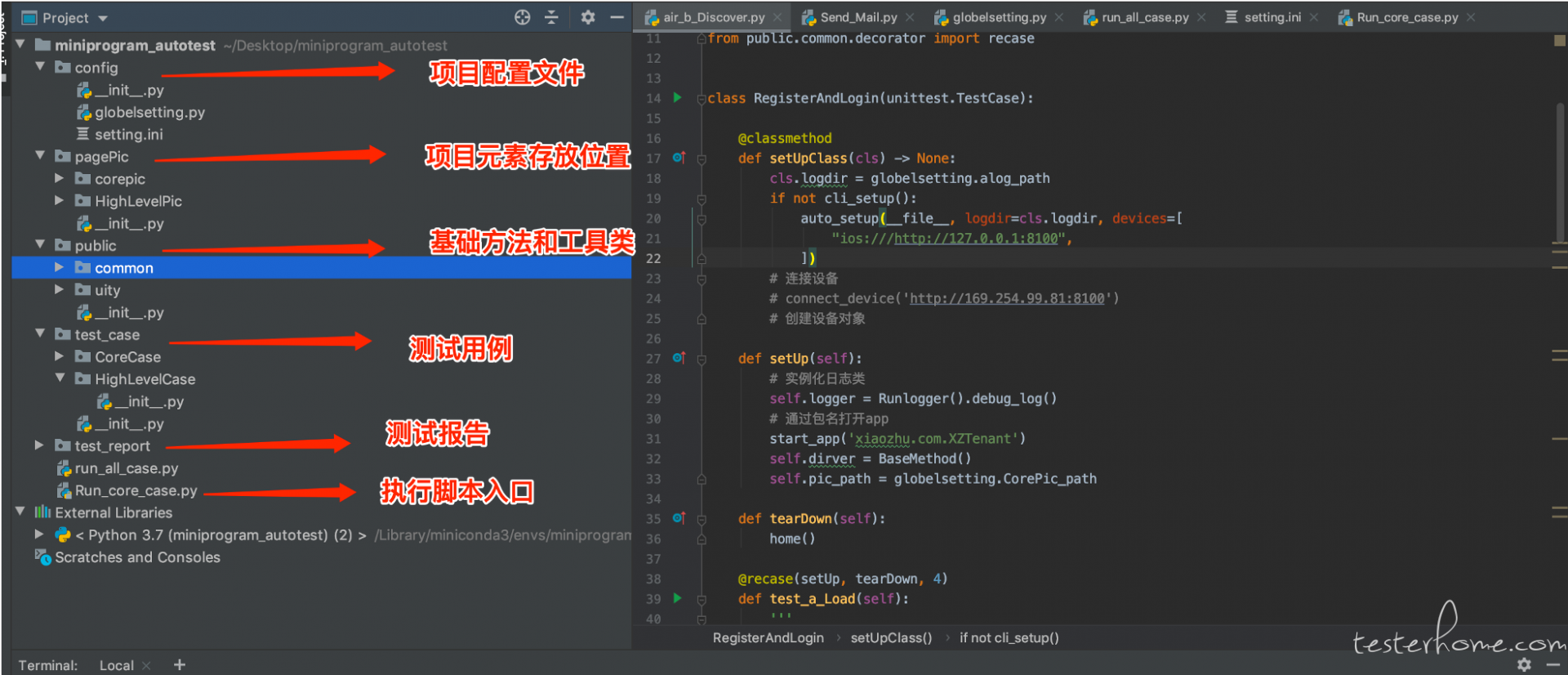Click 'if not cli_setup()' breadcrumb
Viewport: 1568px width, 675px height.
[1009, 637]
